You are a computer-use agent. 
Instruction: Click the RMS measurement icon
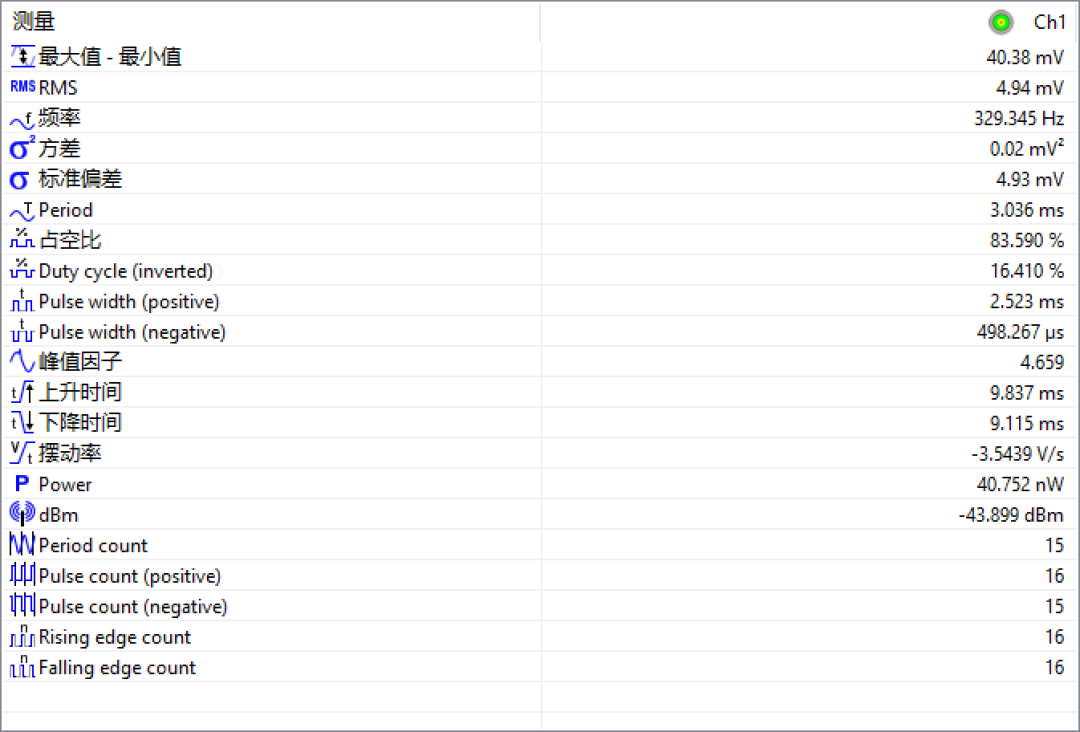pyautogui.click(x=22, y=87)
